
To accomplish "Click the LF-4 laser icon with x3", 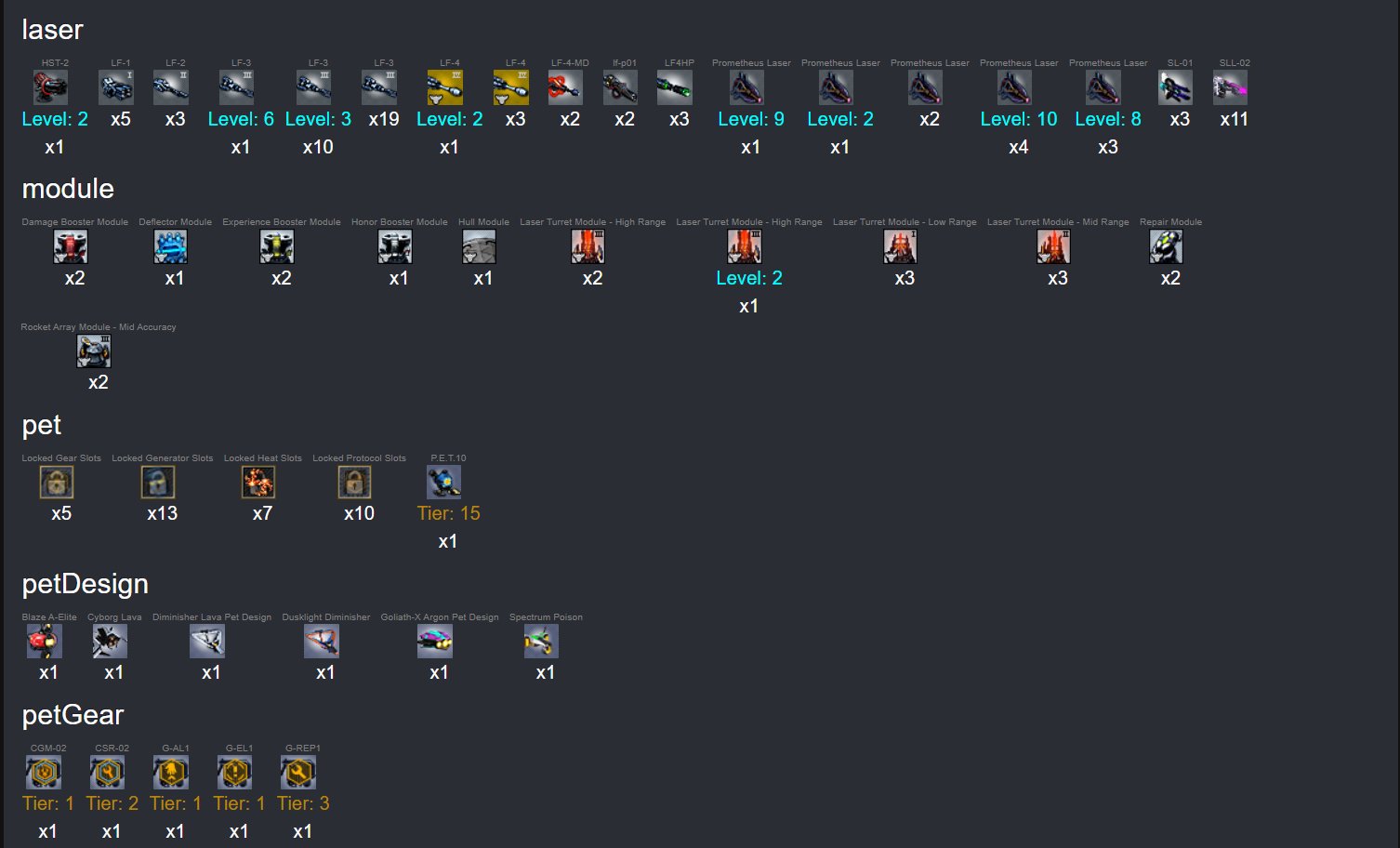I will click(x=511, y=87).
